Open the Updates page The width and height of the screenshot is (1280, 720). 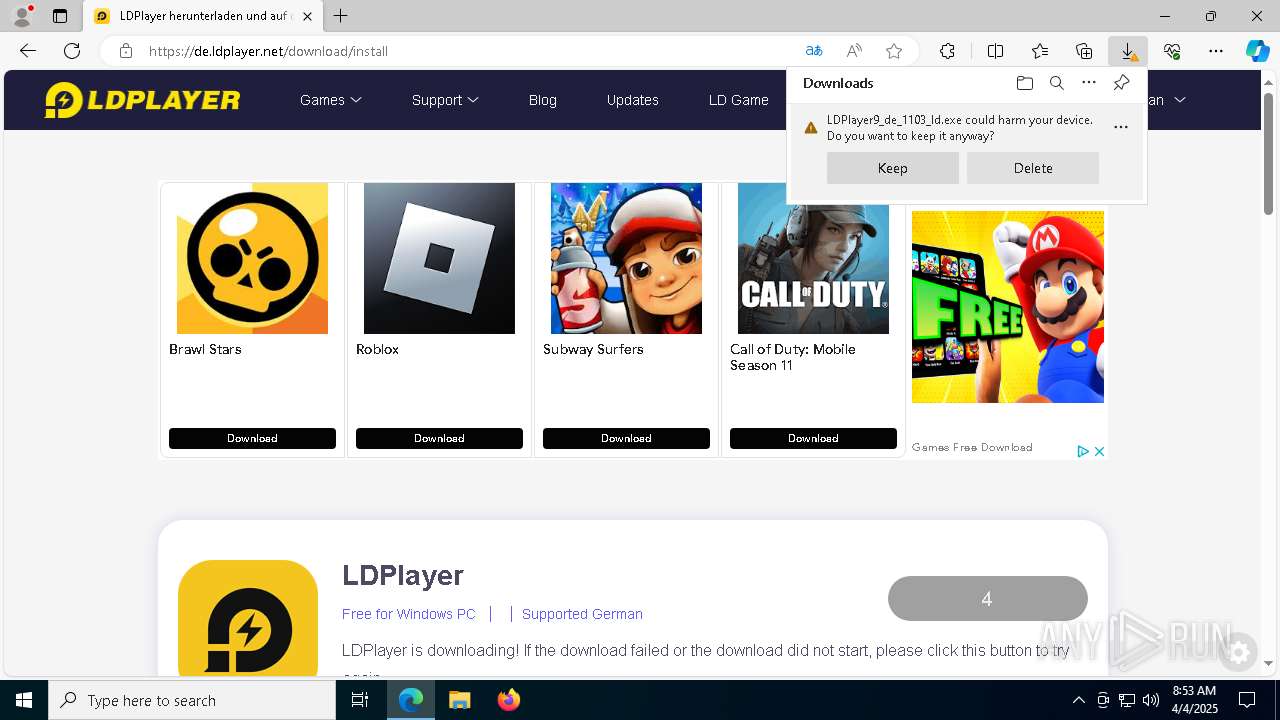[632, 100]
